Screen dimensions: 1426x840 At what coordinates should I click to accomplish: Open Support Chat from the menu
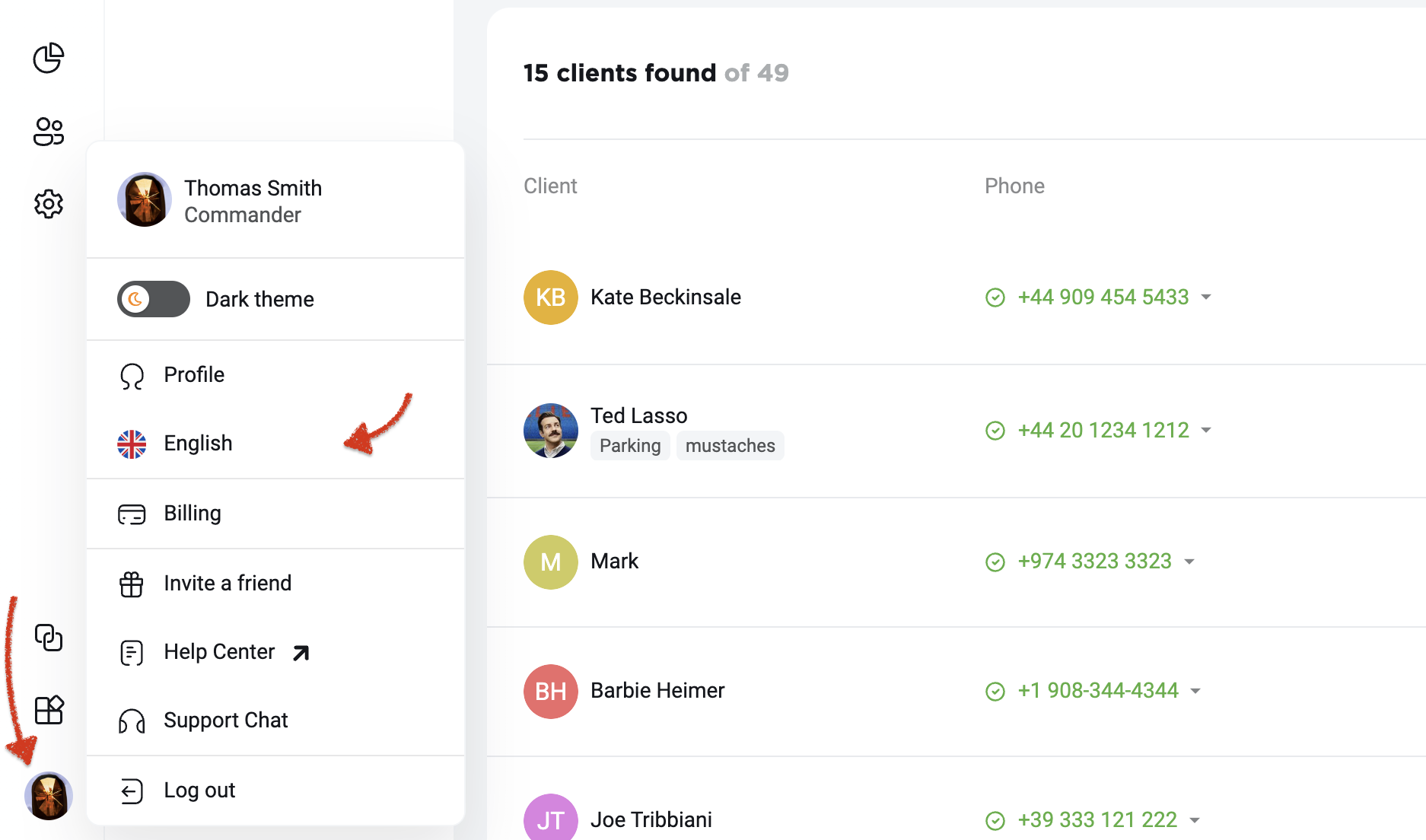point(275,721)
